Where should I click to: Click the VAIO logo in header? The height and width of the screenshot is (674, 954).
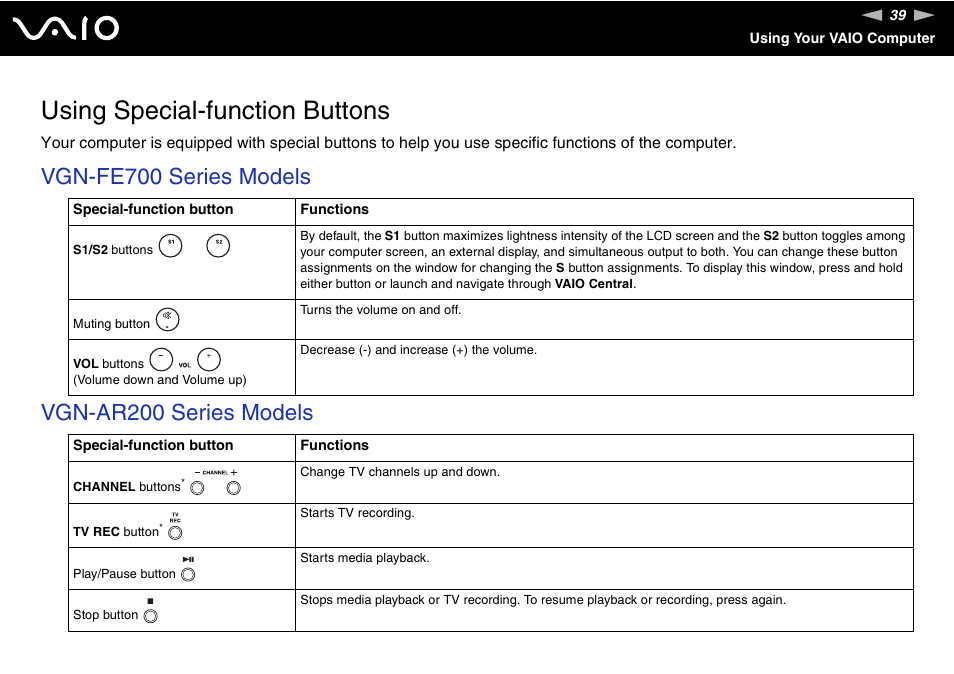pyautogui.click(x=66, y=29)
